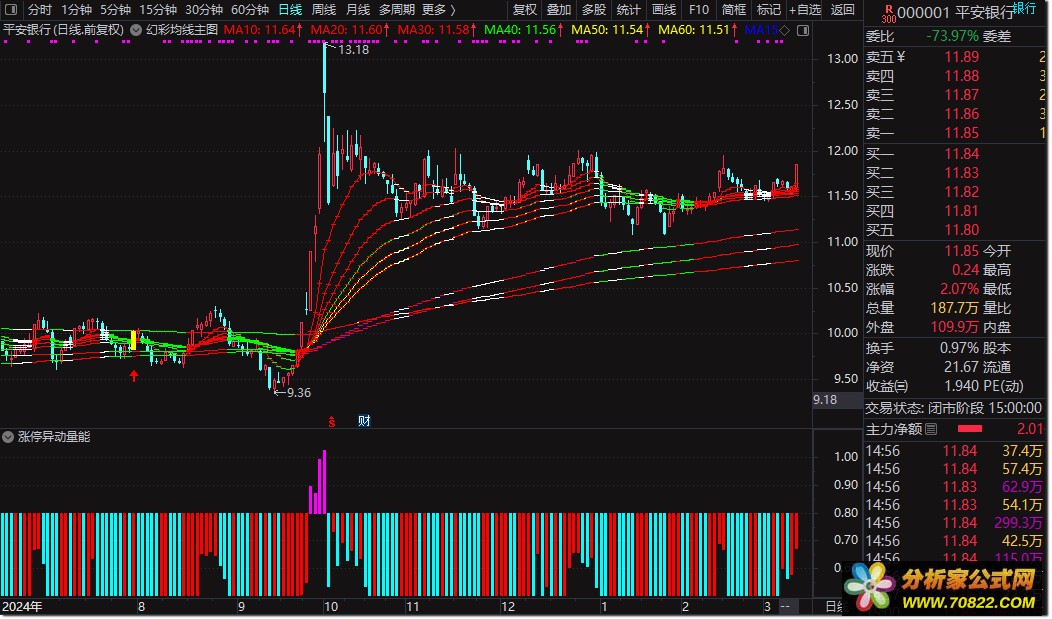
Task: Switch to 分时 intraday view
Action: tap(40, 9)
